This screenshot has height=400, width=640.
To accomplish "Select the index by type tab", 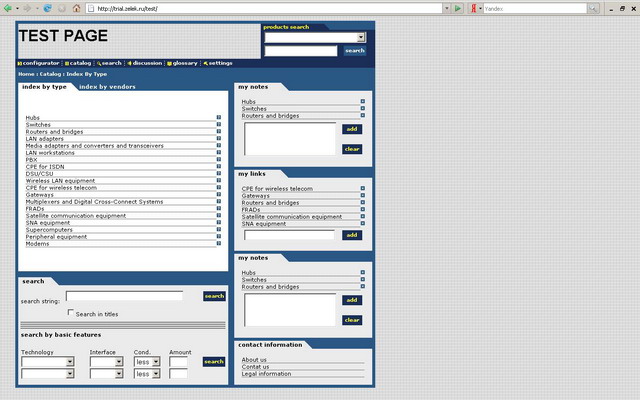I will [x=44, y=87].
